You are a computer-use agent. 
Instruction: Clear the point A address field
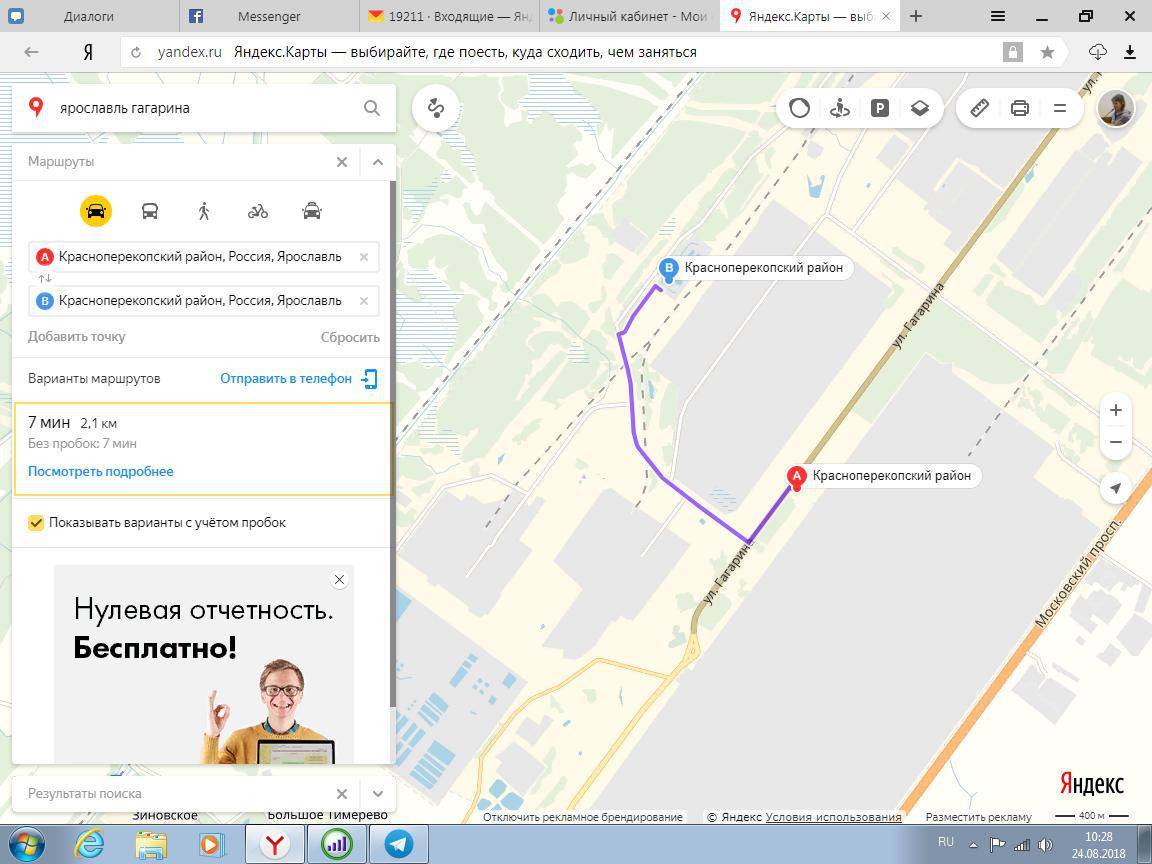click(x=364, y=257)
